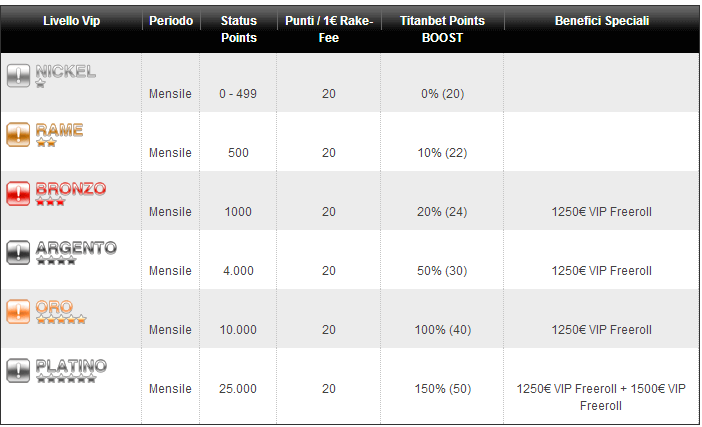This screenshot has height=427, width=702.
Task: Click the red Bronzo level badge icon
Action: click(x=18, y=194)
